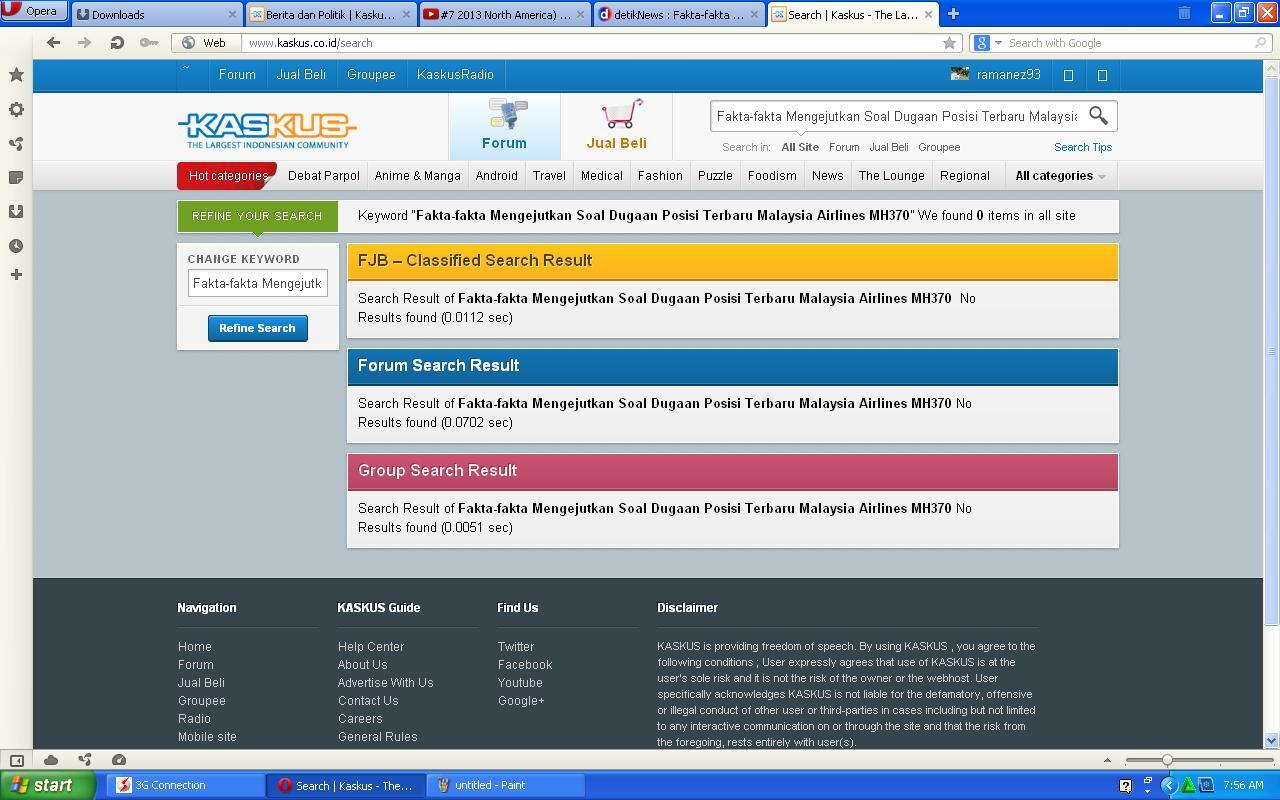Go to the Android category
1280x800 pixels.
click(496, 175)
